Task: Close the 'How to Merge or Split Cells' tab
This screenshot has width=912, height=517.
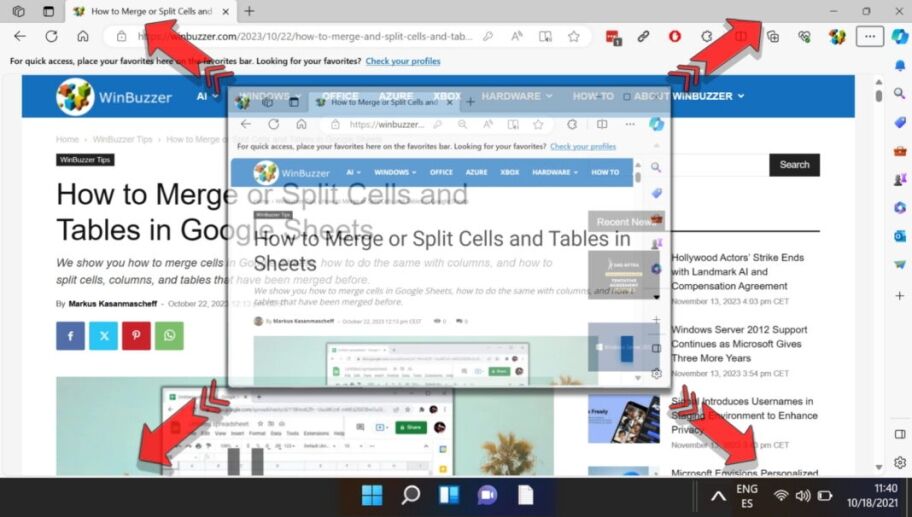Action: click(226, 11)
